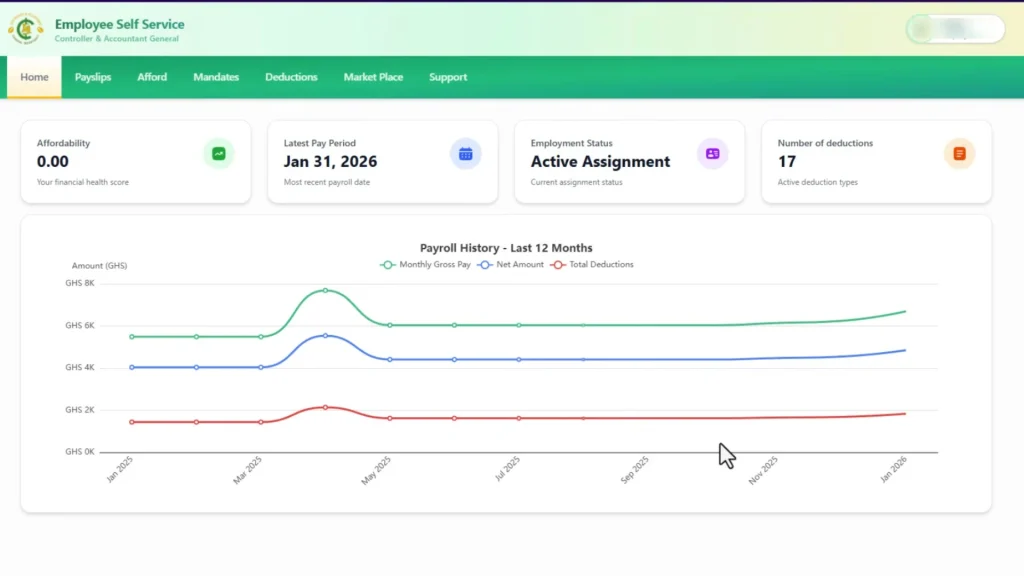Click the orange list icon on Number of deductions
Image resolution: width=1024 pixels, height=576 pixels.
(x=959, y=154)
